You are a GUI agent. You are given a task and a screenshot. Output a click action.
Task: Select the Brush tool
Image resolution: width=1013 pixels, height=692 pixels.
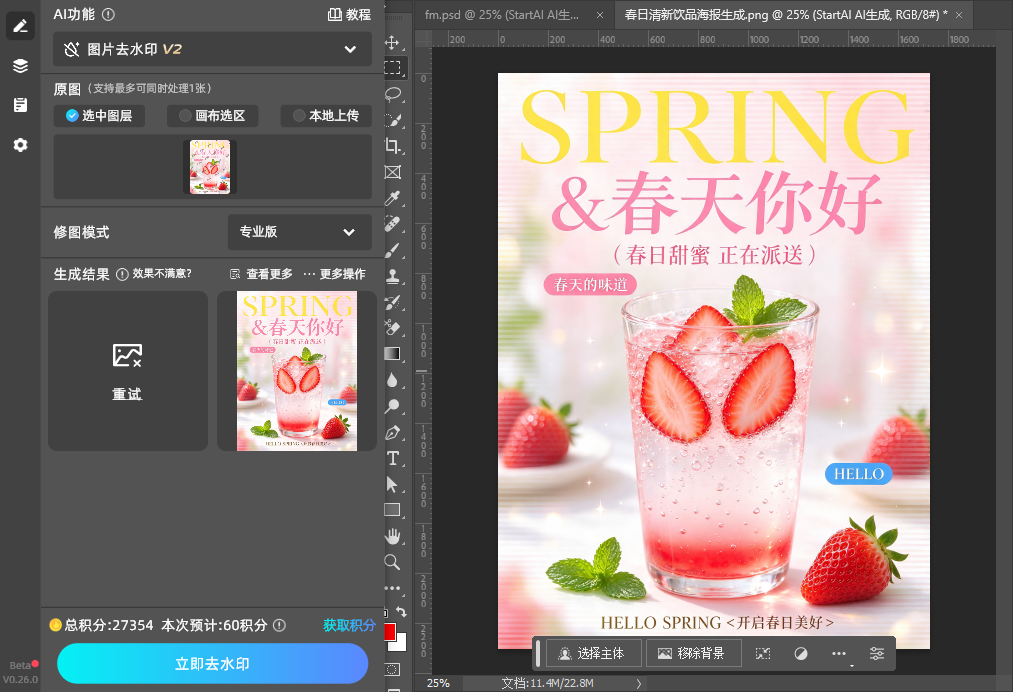tap(392, 250)
